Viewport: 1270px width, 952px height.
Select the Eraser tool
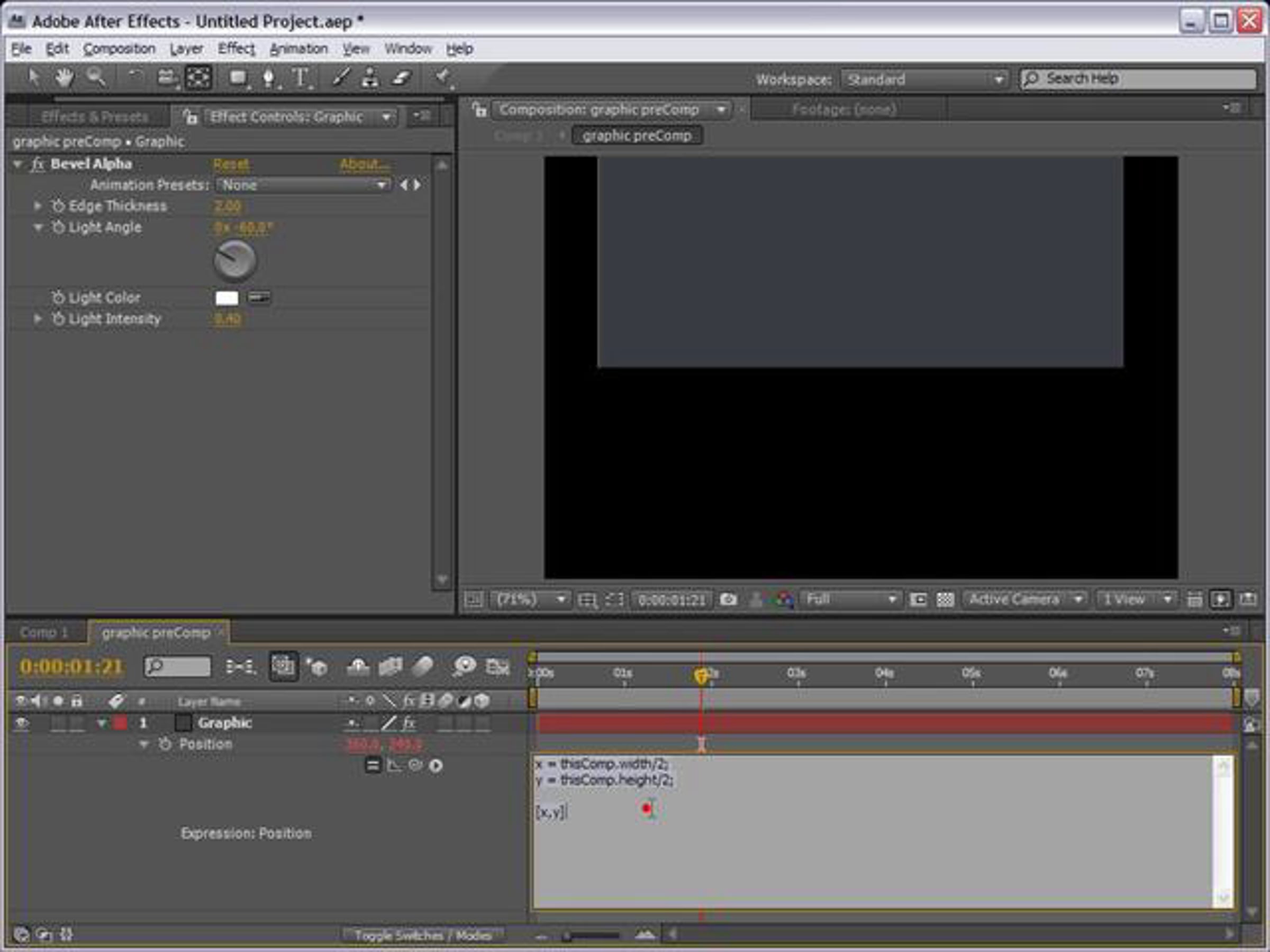point(401,77)
